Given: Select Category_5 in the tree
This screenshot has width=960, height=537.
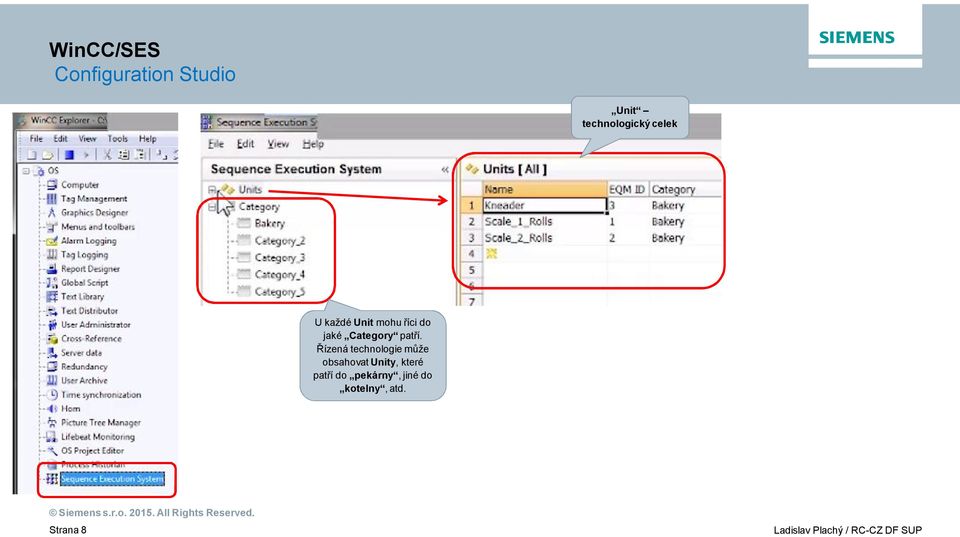Looking at the screenshot, I should click(280, 292).
